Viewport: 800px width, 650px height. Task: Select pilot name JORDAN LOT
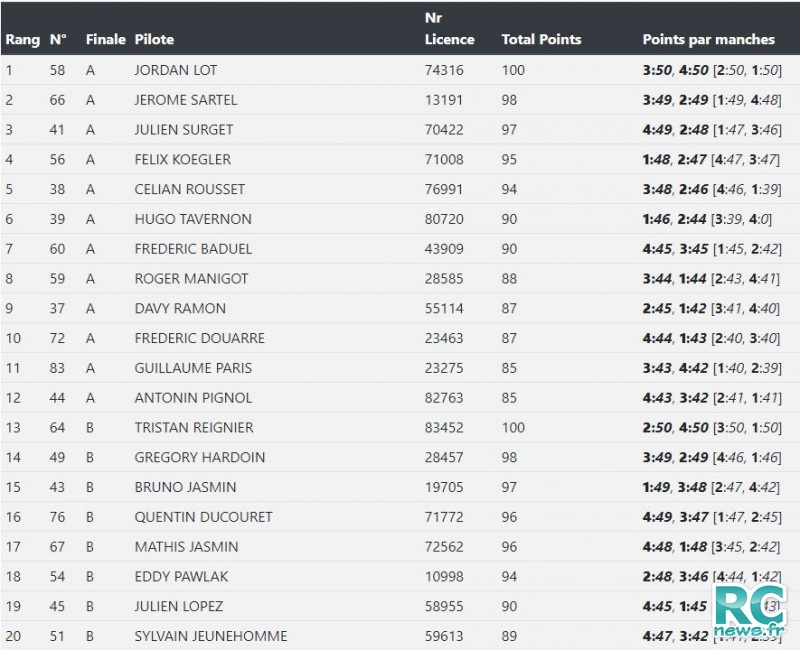pos(176,70)
